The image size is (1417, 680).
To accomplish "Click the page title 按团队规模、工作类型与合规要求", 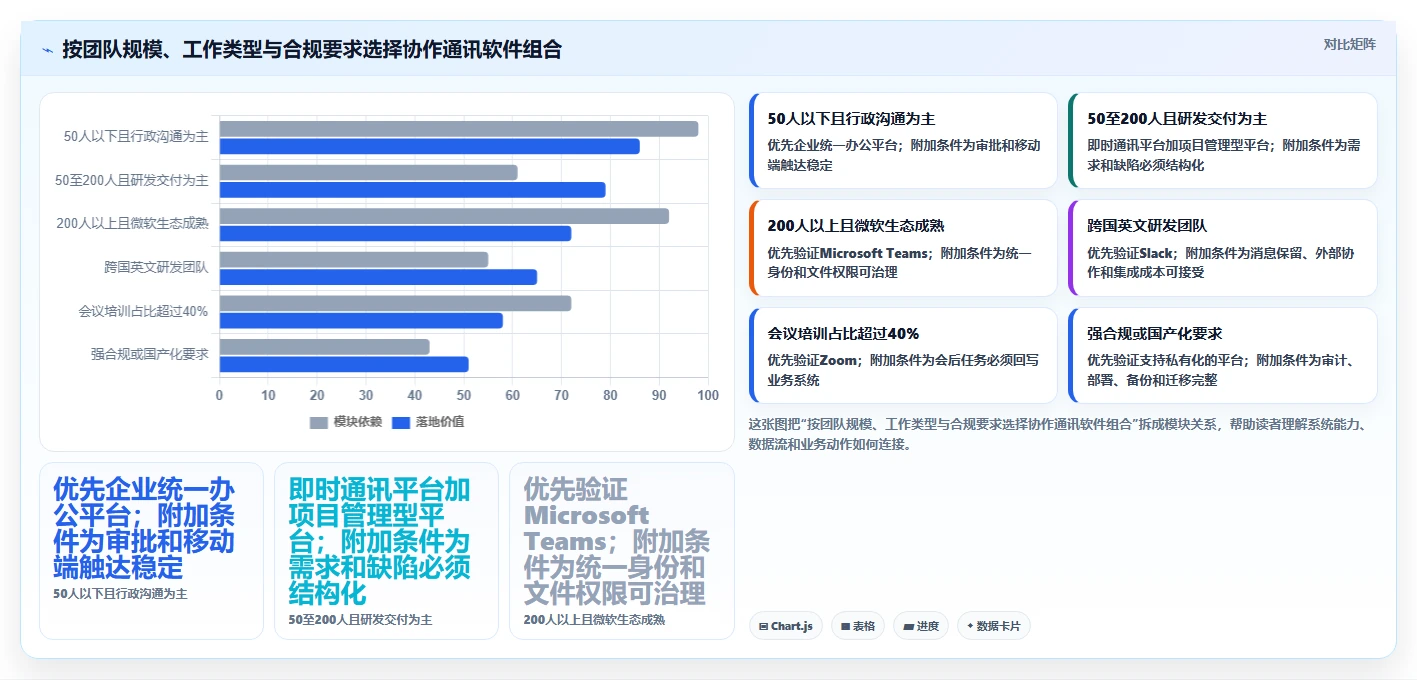I will (x=312, y=49).
